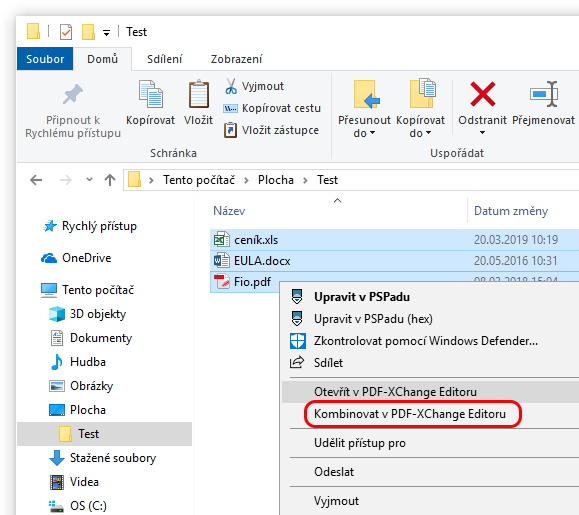Click the Kopírovat do folder icon

(x=422, y=93)
